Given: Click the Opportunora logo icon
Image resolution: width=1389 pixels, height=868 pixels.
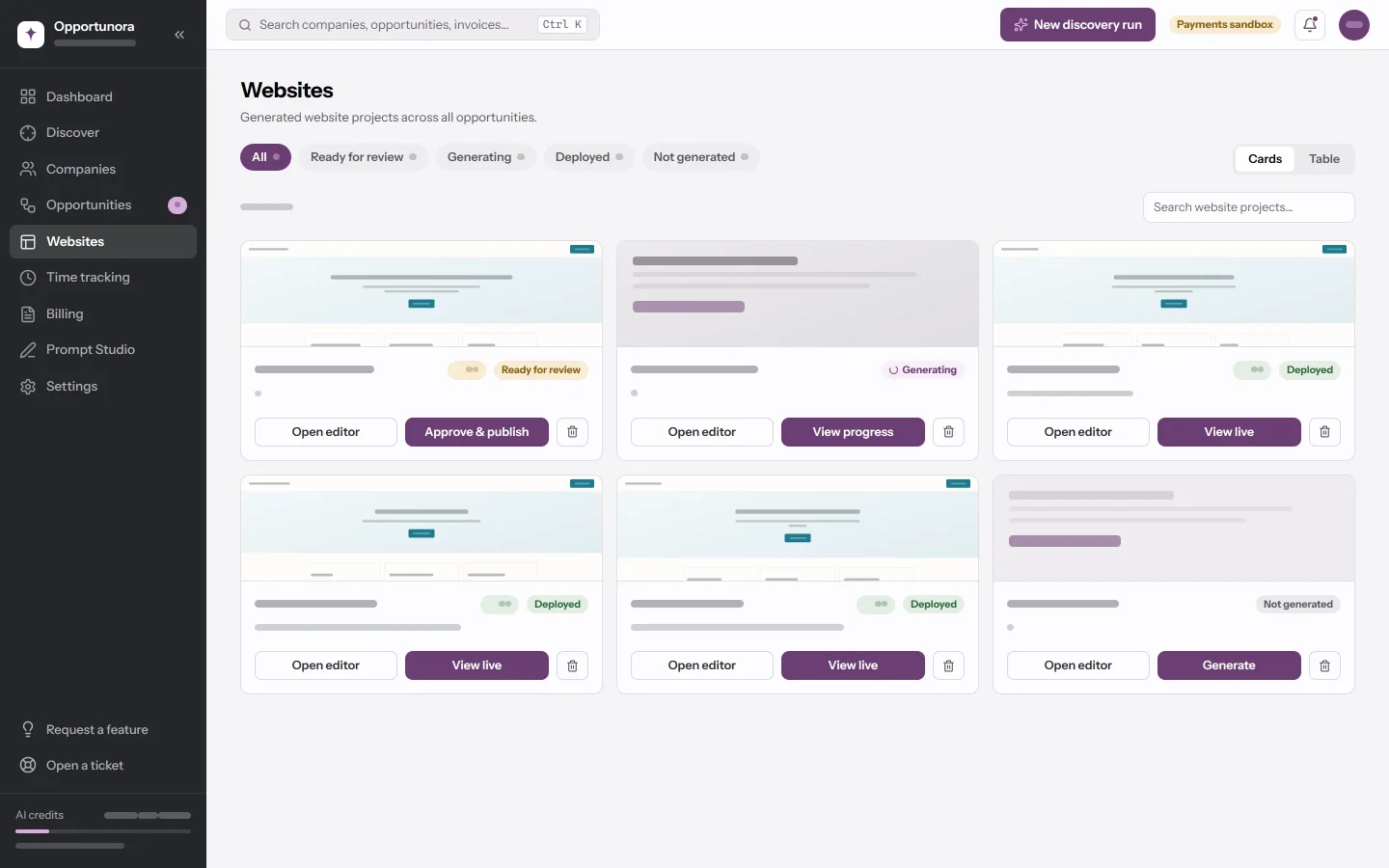Looking at the screenshot, I should coord(31,34).
